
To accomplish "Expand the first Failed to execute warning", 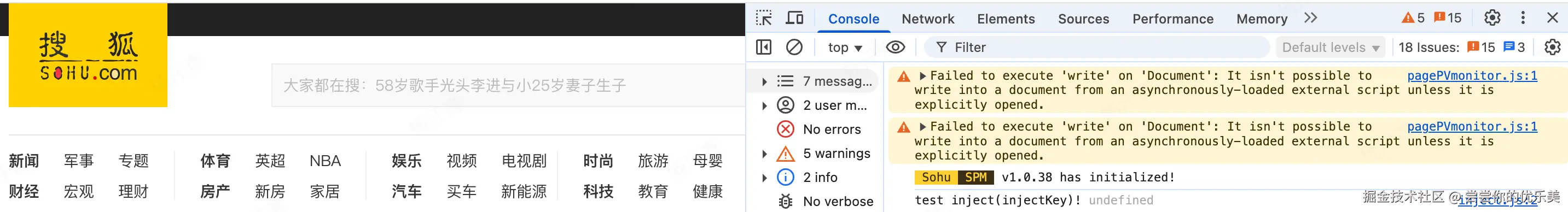I will click(x=923, y=76).
